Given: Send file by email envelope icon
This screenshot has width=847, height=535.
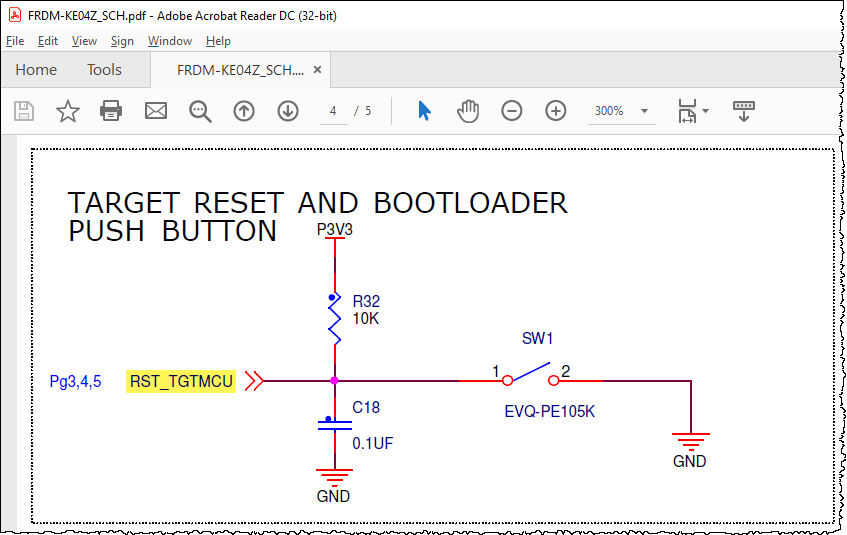Looking at the screenshot, I should 156,111.
